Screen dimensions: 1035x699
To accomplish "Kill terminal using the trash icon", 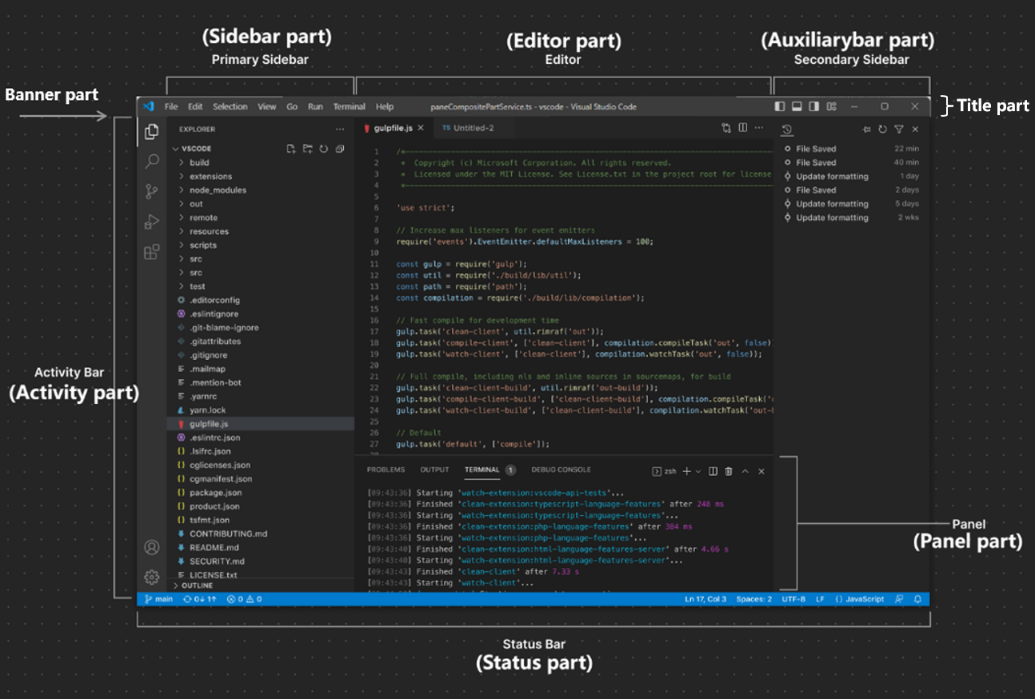I will (729, 471).
